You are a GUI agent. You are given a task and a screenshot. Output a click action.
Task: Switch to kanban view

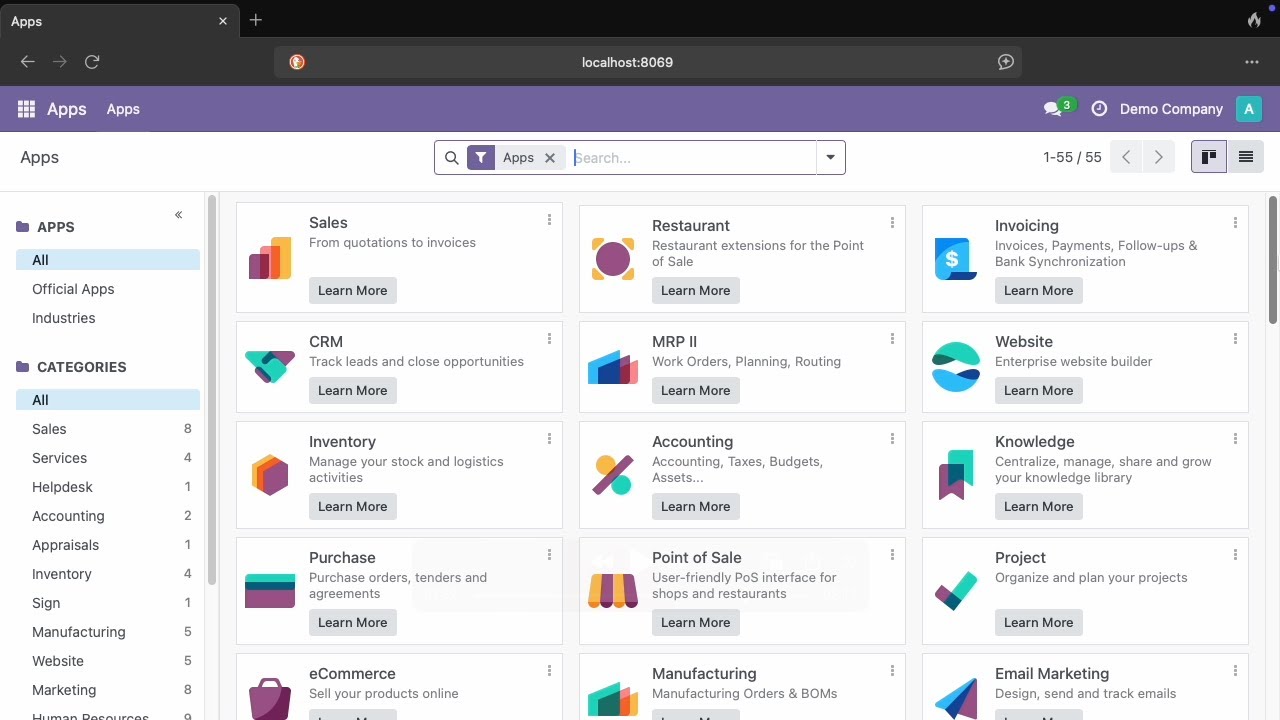[x=1209, y=157]
